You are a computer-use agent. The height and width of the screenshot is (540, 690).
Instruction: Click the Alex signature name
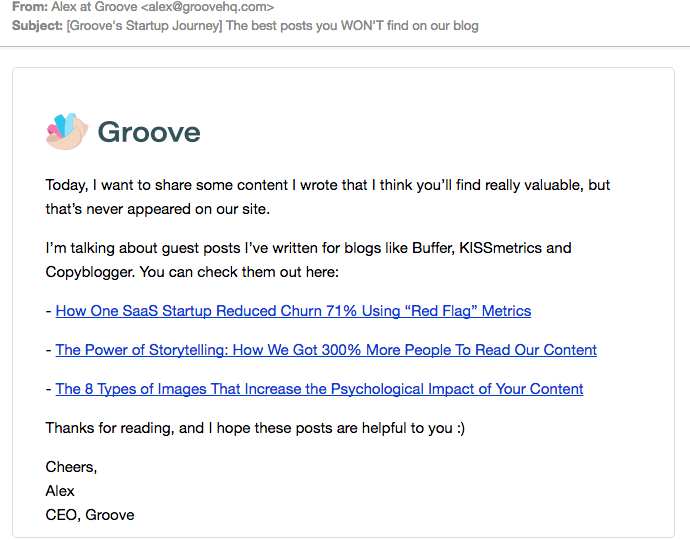(x=60, y=491)
